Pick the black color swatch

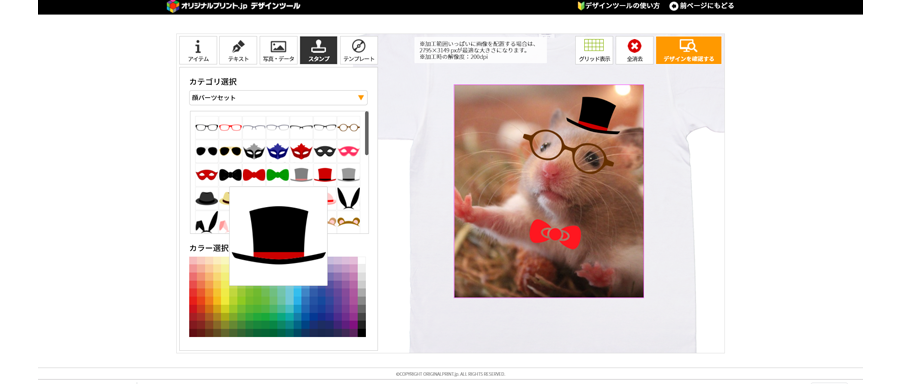point(362,332)
